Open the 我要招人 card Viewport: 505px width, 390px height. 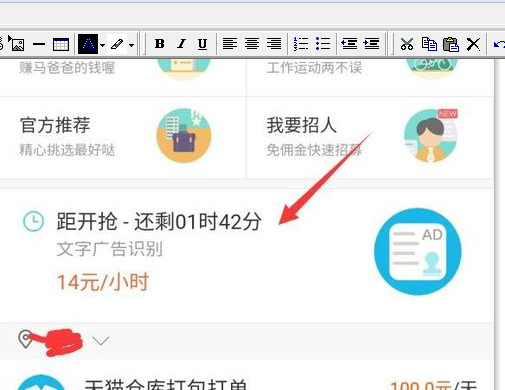370,137
